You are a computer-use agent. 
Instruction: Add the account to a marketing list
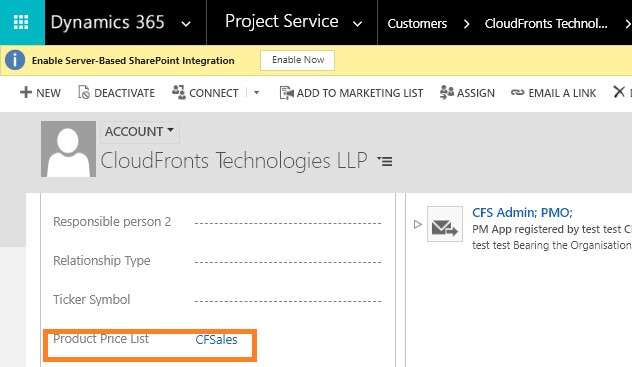[x=360, y=93]
